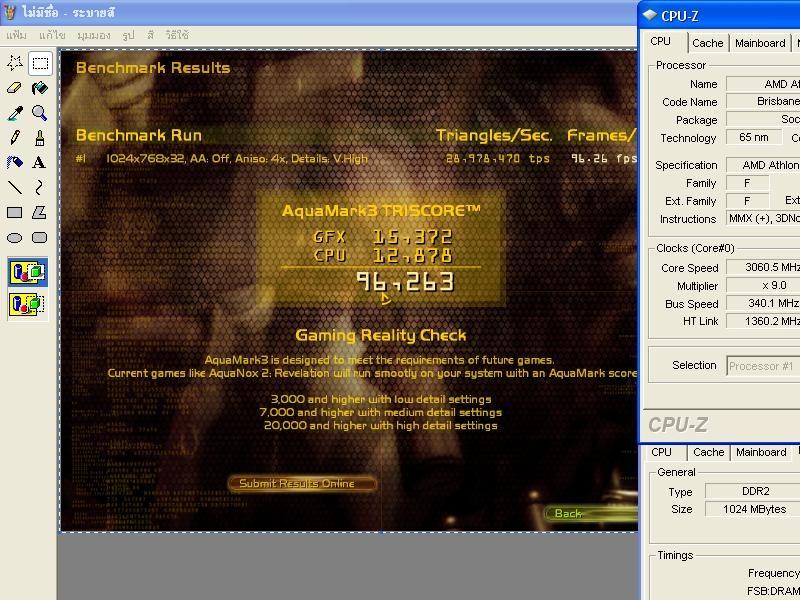Open CPU tab in the CPU-Z memory window
800x600 pixels.
tap(662, 452)
